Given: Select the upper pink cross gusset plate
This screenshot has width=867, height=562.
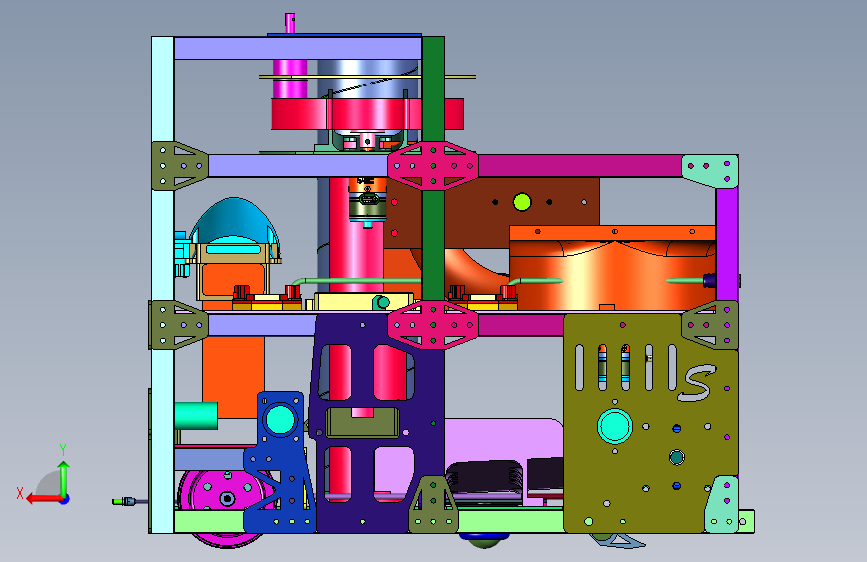Looking at the screenshot, I should (x=433, y=165).
